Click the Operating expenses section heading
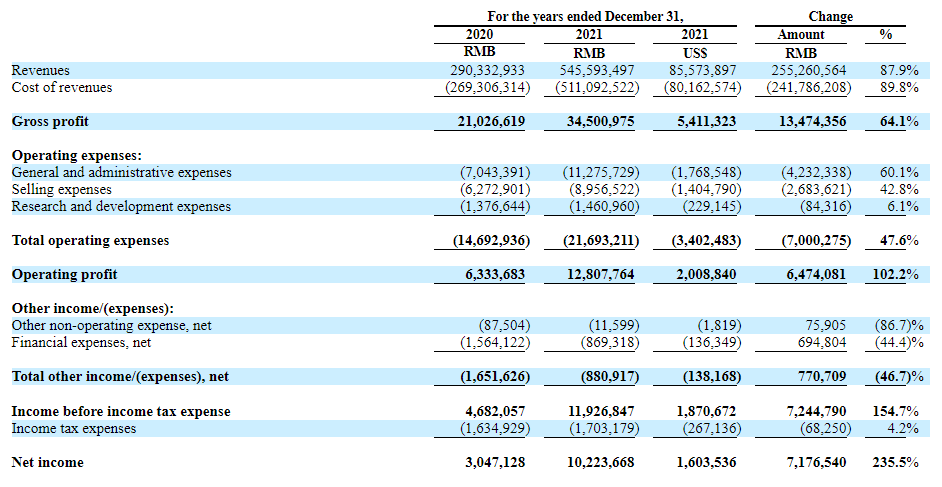Viewport: 942px width, 487px height. coord(76,156)
